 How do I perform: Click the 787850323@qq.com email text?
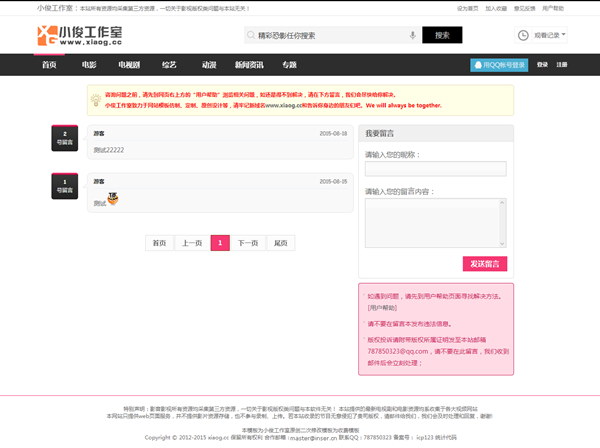(x=398, y=351)
